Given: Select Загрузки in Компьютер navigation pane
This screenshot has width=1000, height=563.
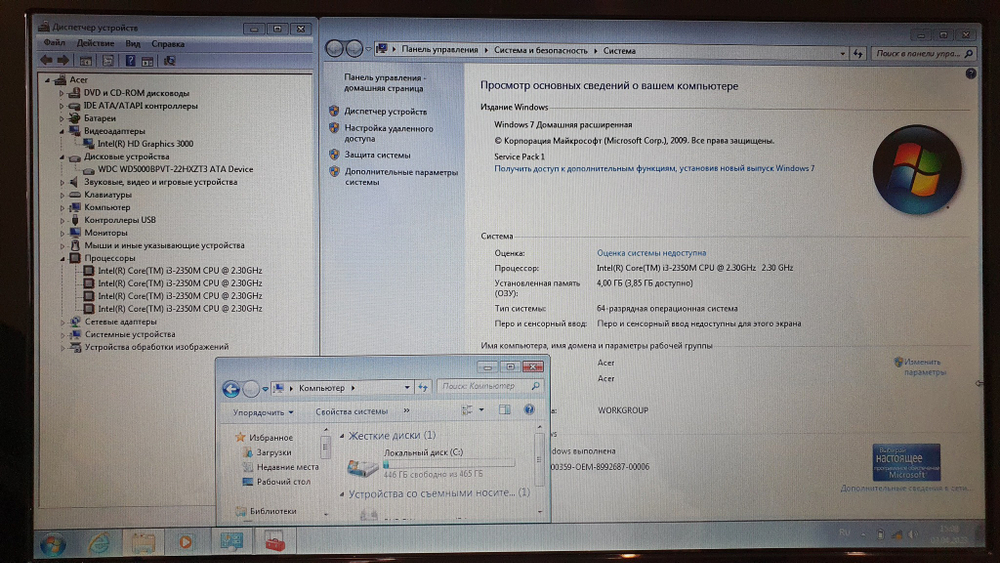Looking at the screenshot, I should click(274, 452).
